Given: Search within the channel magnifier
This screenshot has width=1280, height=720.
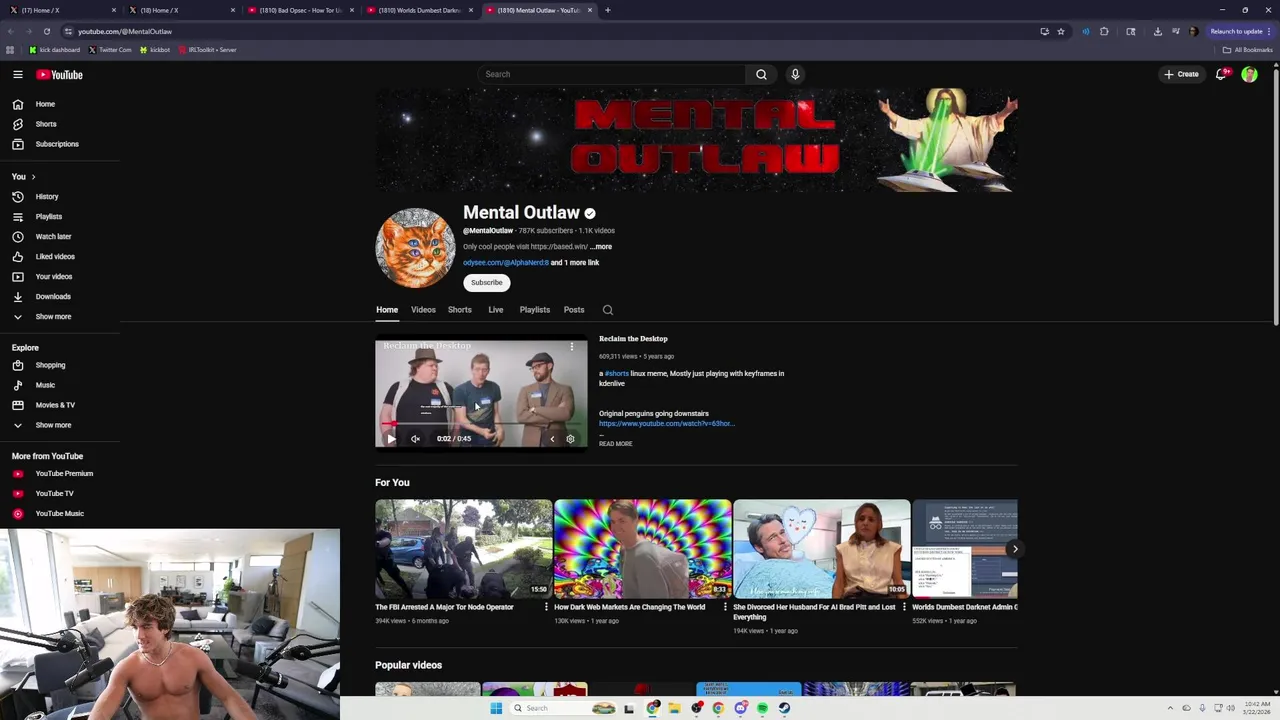Looking at the screenshot, I should (x=608, y=310).
